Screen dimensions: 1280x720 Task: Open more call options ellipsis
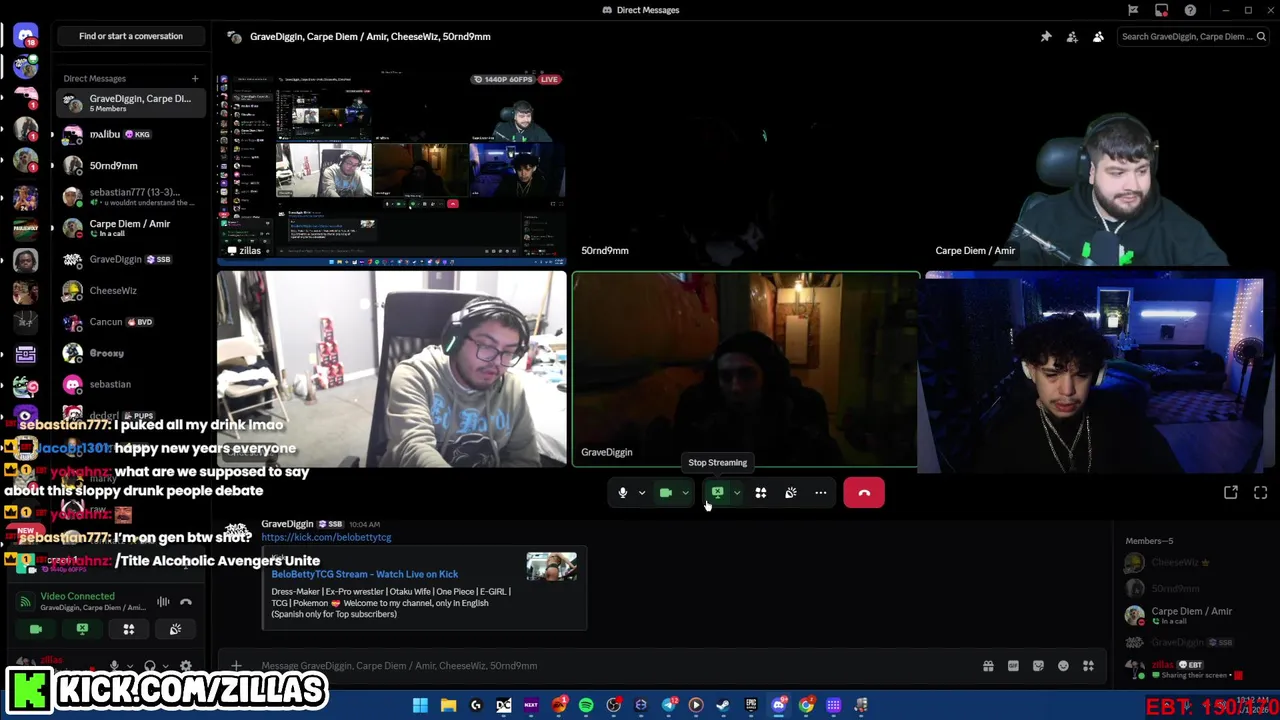tap(821, 493)
